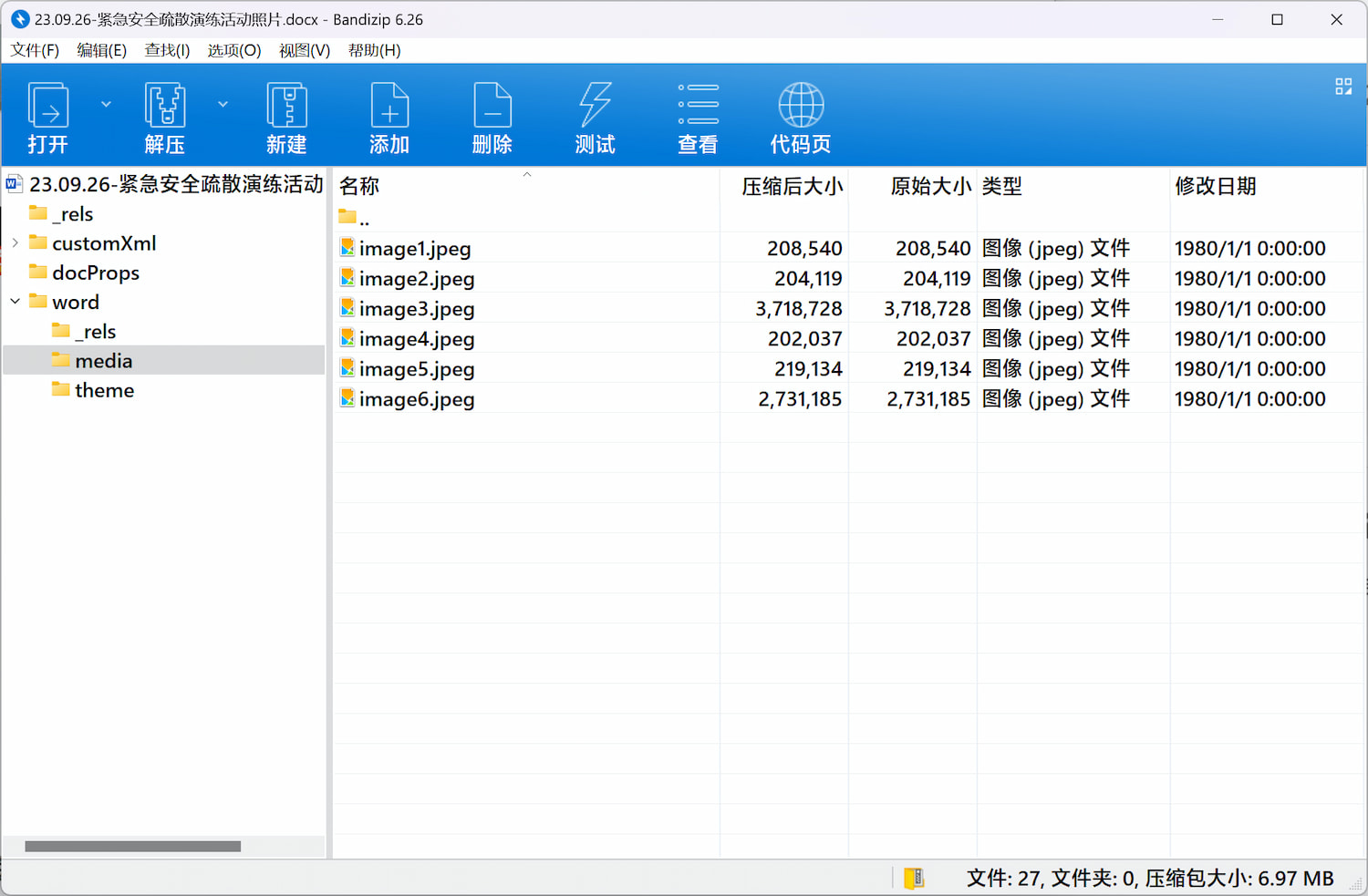Image resolution: width=1368 pixels, height=896 pixels.
Task: Click the image1.jpeg file icon
Action: pyautogui.click(x=347, y=247)
